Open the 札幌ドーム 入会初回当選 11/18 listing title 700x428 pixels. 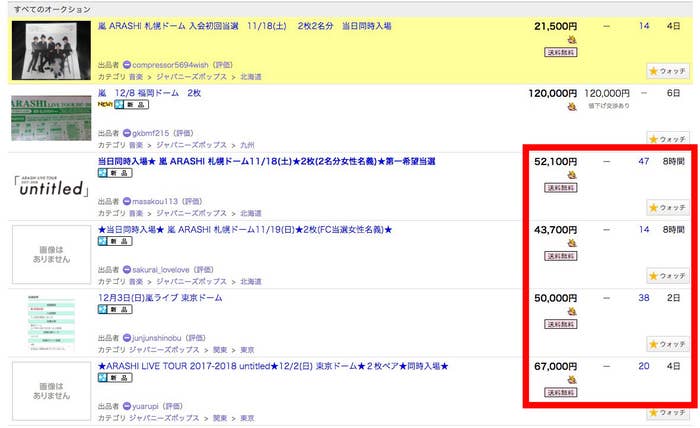[244, 26]
